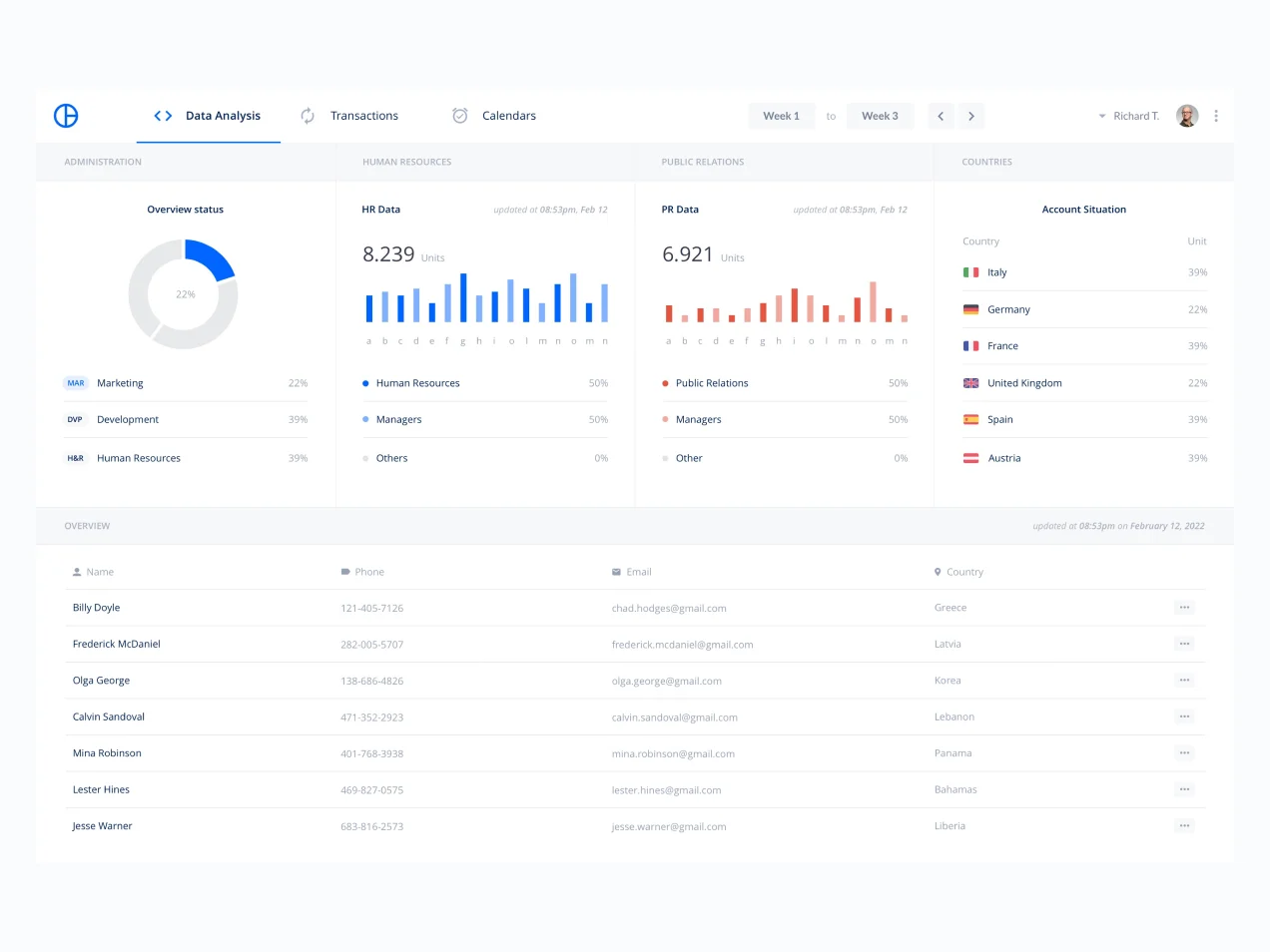Open more options for Frederick McDaniel row
1270x952 pixels.
1184,644
